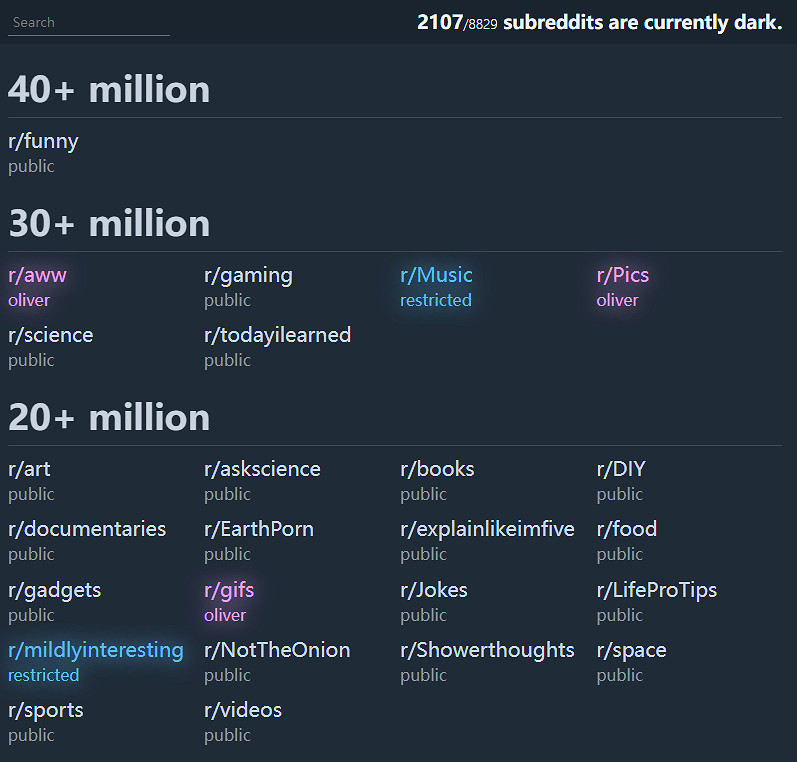Click the r/askscience link

[262, 469]
